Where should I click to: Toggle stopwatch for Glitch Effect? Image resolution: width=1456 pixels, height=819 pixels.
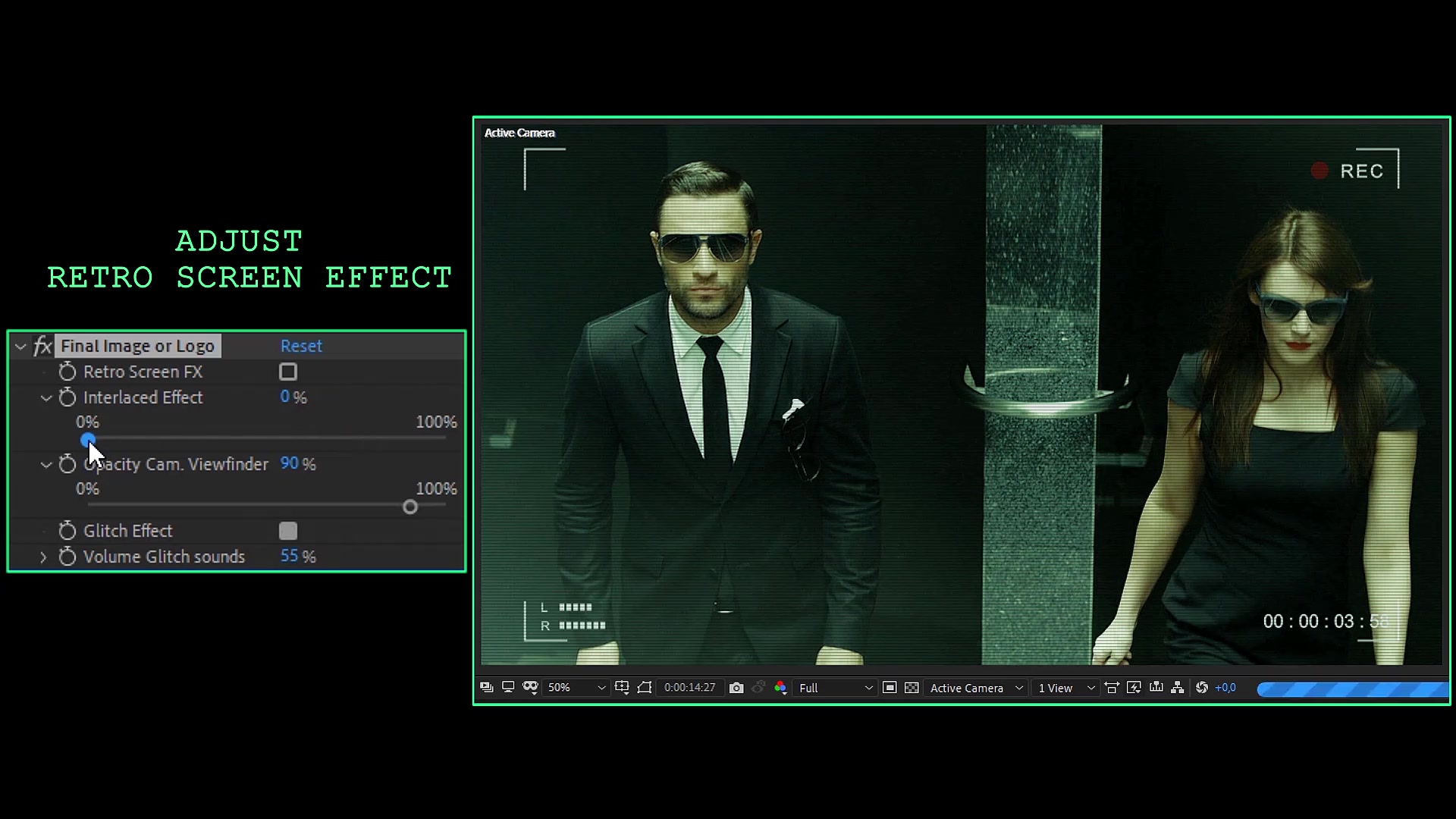(x=67, y=531)
